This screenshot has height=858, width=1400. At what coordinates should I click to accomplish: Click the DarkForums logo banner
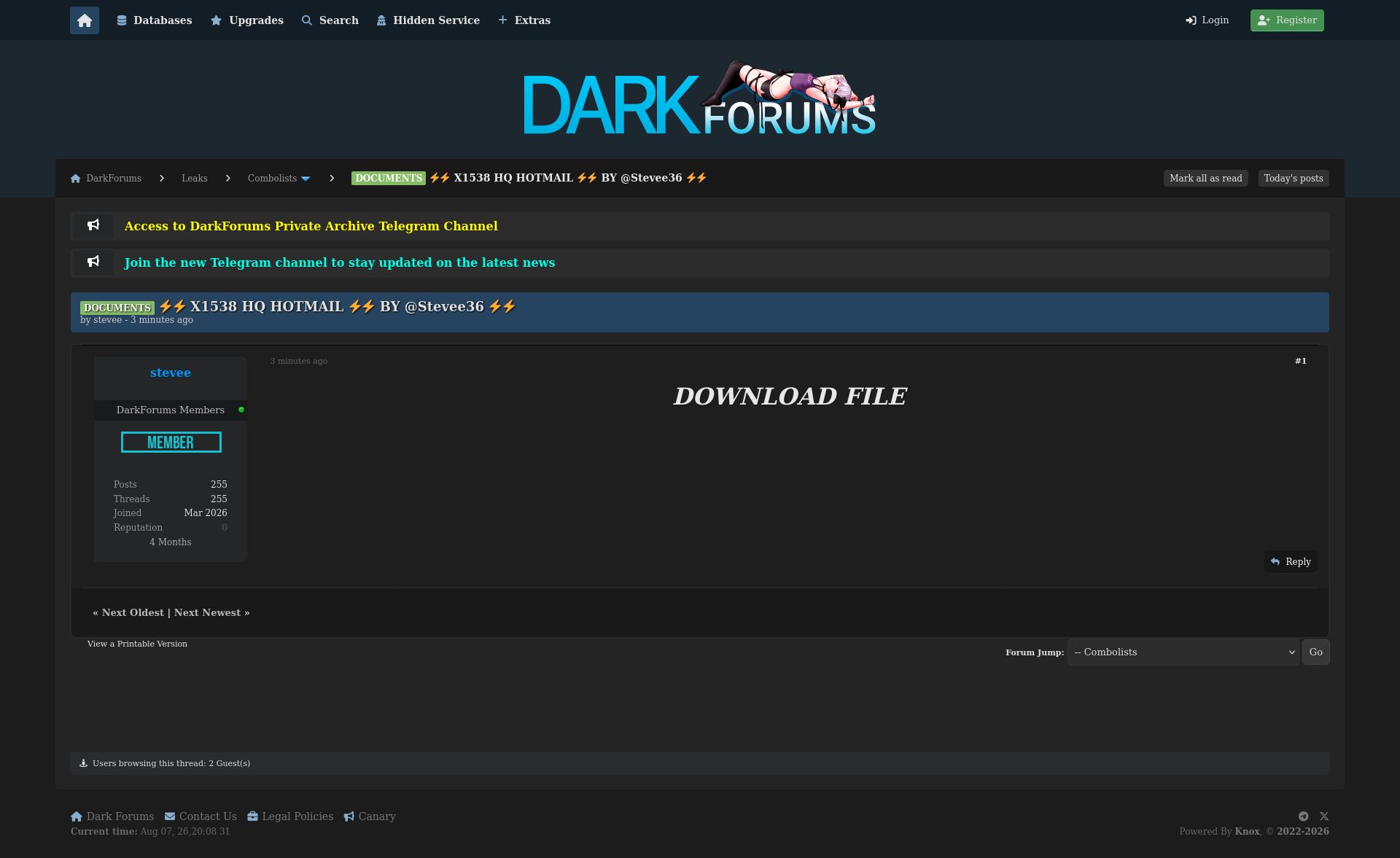click(700, 98)
